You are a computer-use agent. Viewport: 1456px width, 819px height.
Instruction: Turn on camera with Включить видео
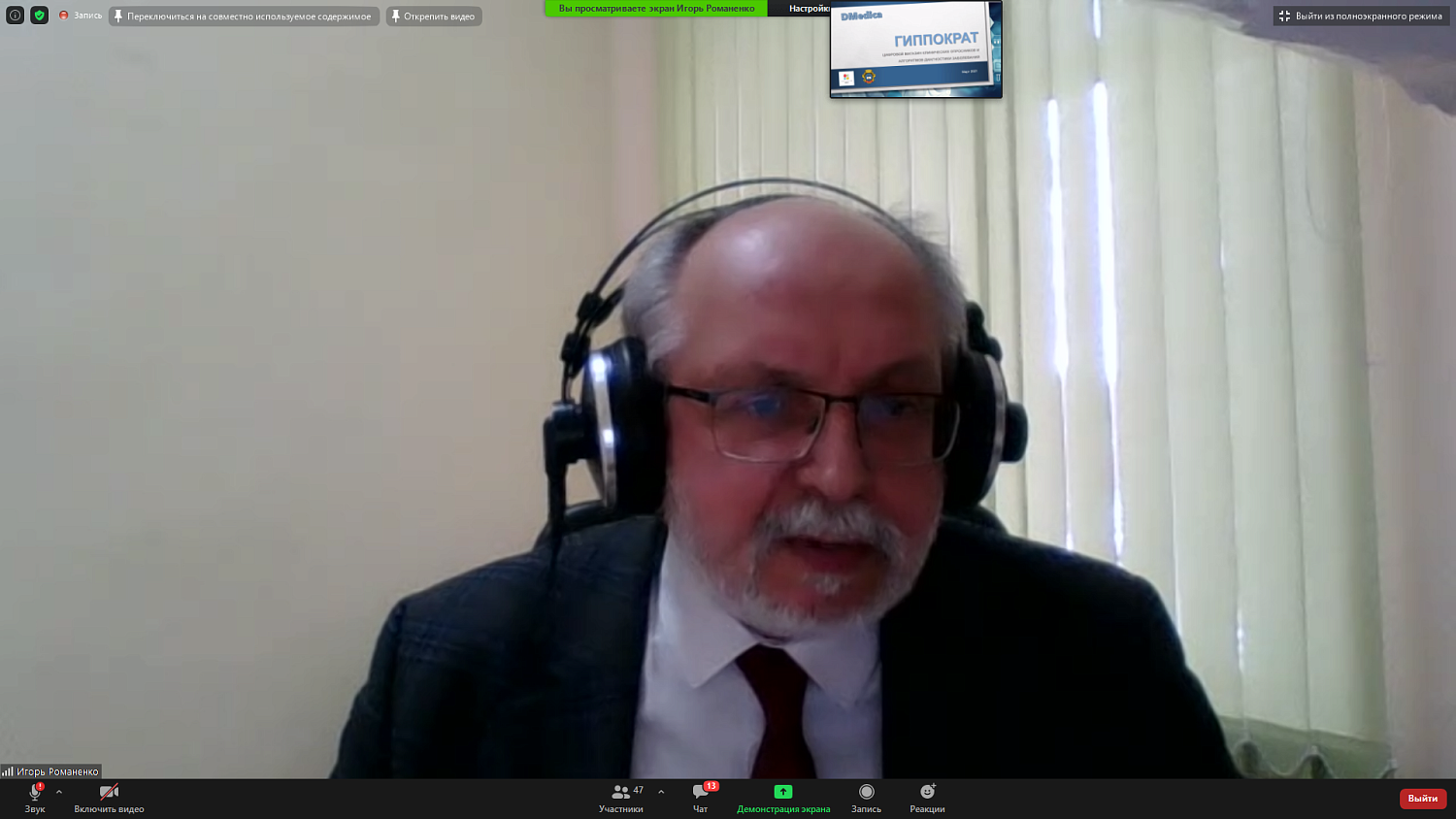(109, 798)
